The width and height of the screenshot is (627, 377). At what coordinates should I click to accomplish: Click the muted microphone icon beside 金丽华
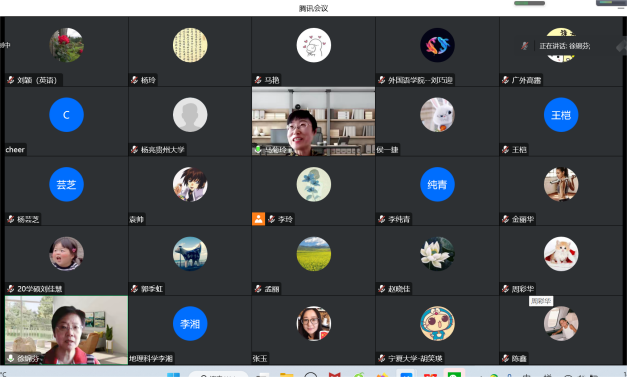tap(505, 219)
